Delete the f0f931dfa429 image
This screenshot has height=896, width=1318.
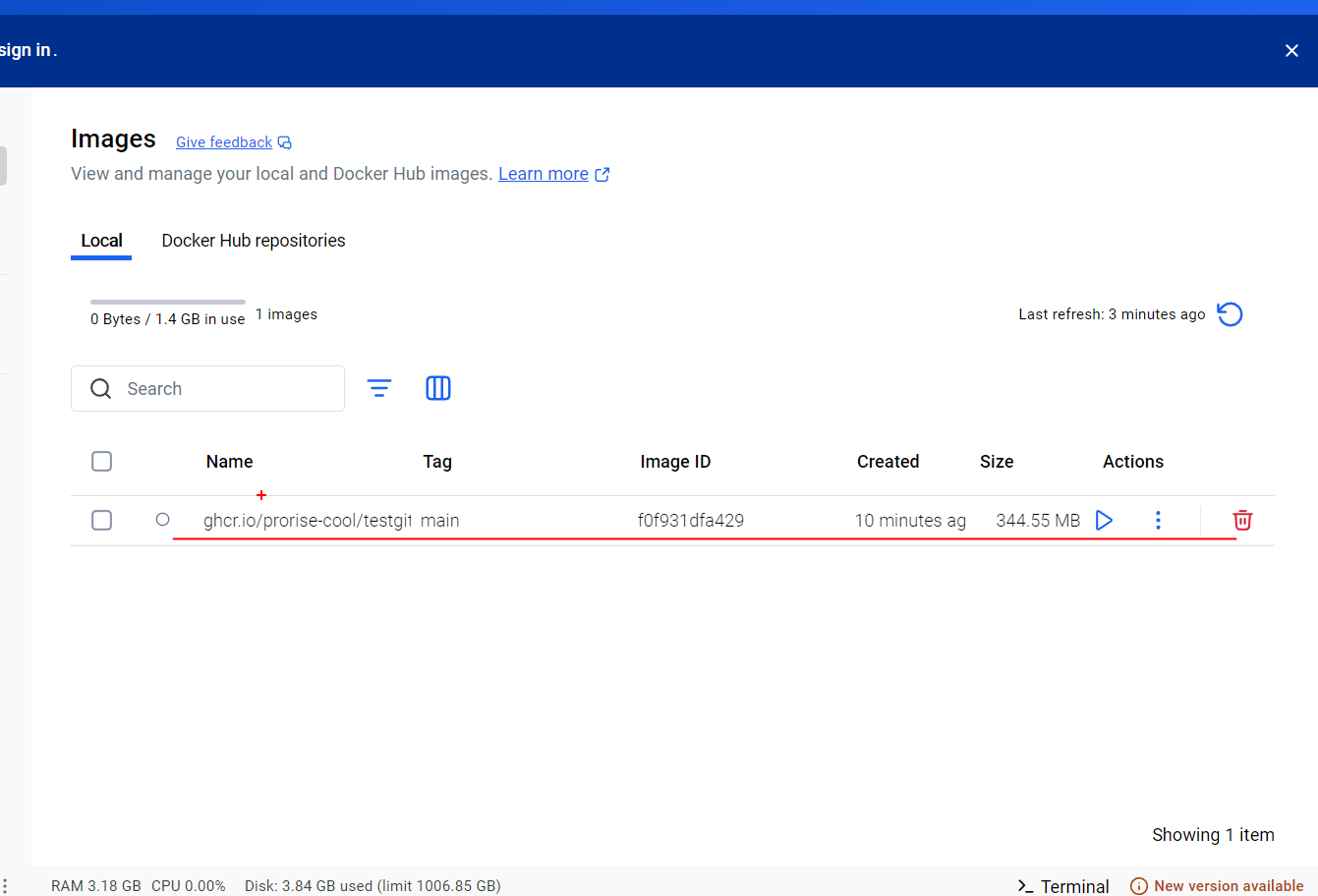tap(1242, 520)
